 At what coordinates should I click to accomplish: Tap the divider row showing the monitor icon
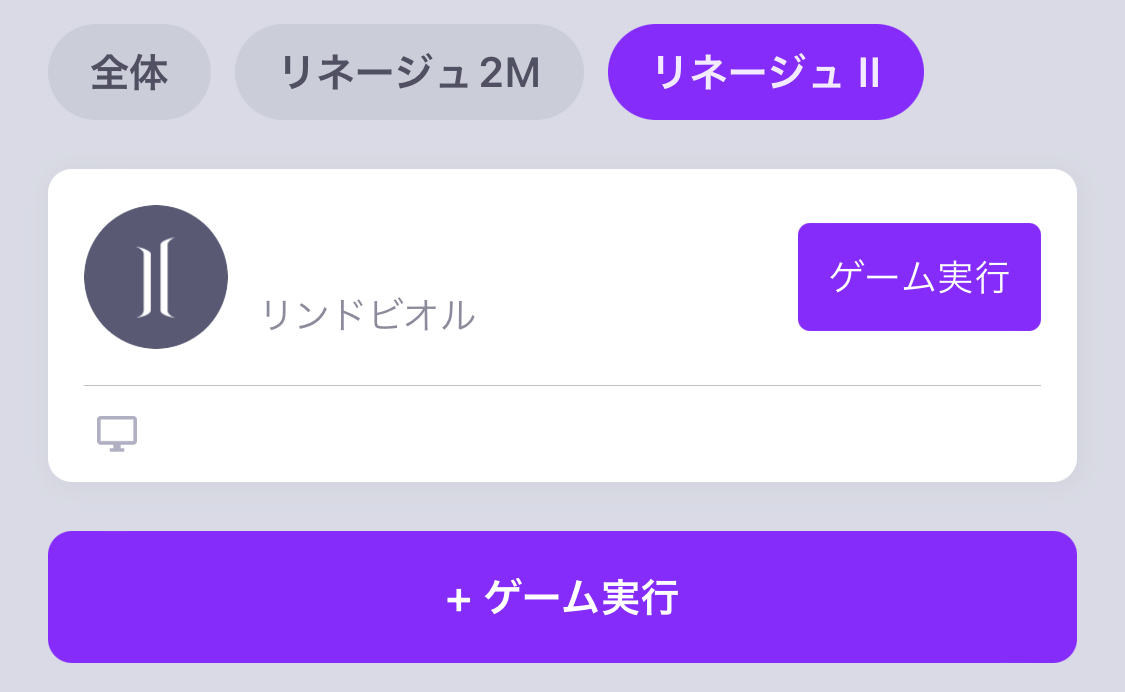560,433
